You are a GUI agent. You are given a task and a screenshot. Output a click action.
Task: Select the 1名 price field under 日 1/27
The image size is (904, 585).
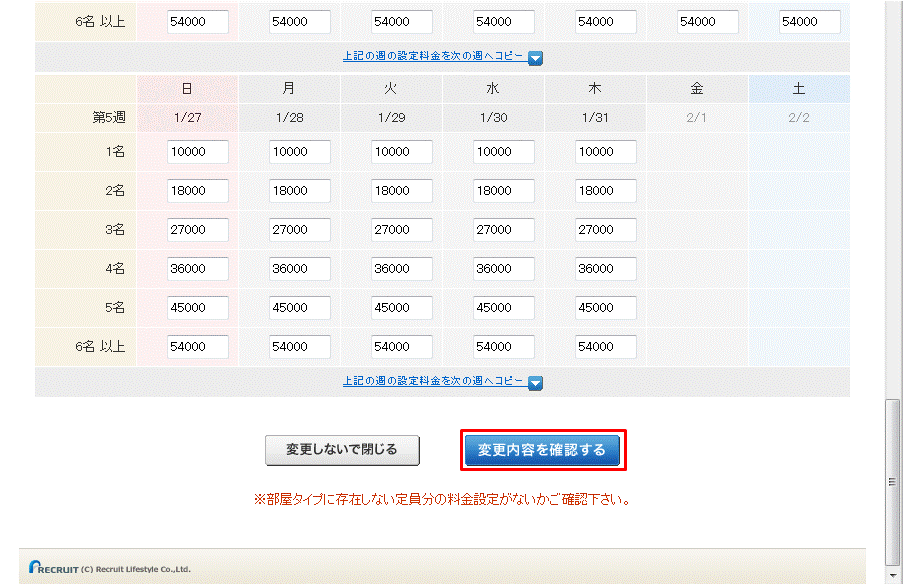tap(196, 151)
